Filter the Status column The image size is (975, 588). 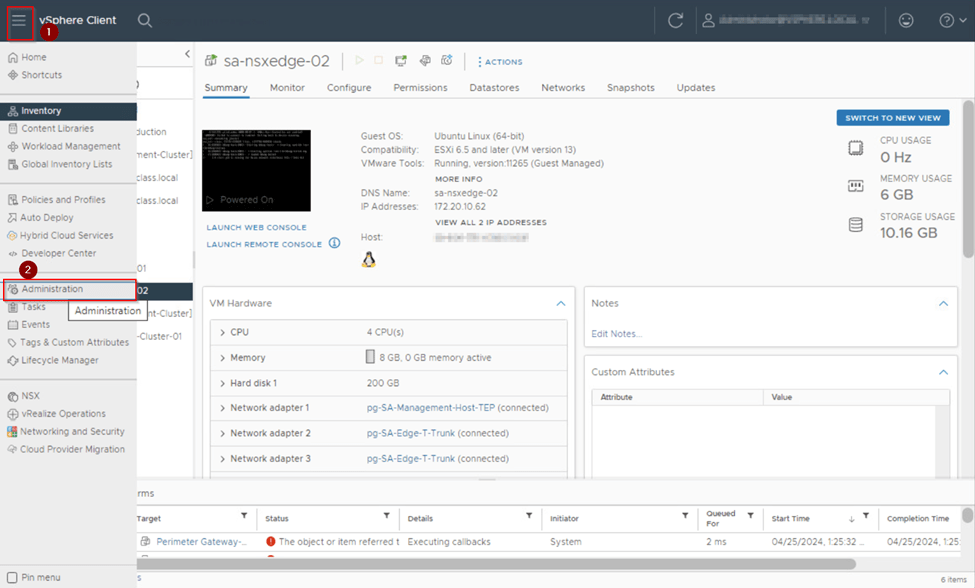(x=387, y=517)
